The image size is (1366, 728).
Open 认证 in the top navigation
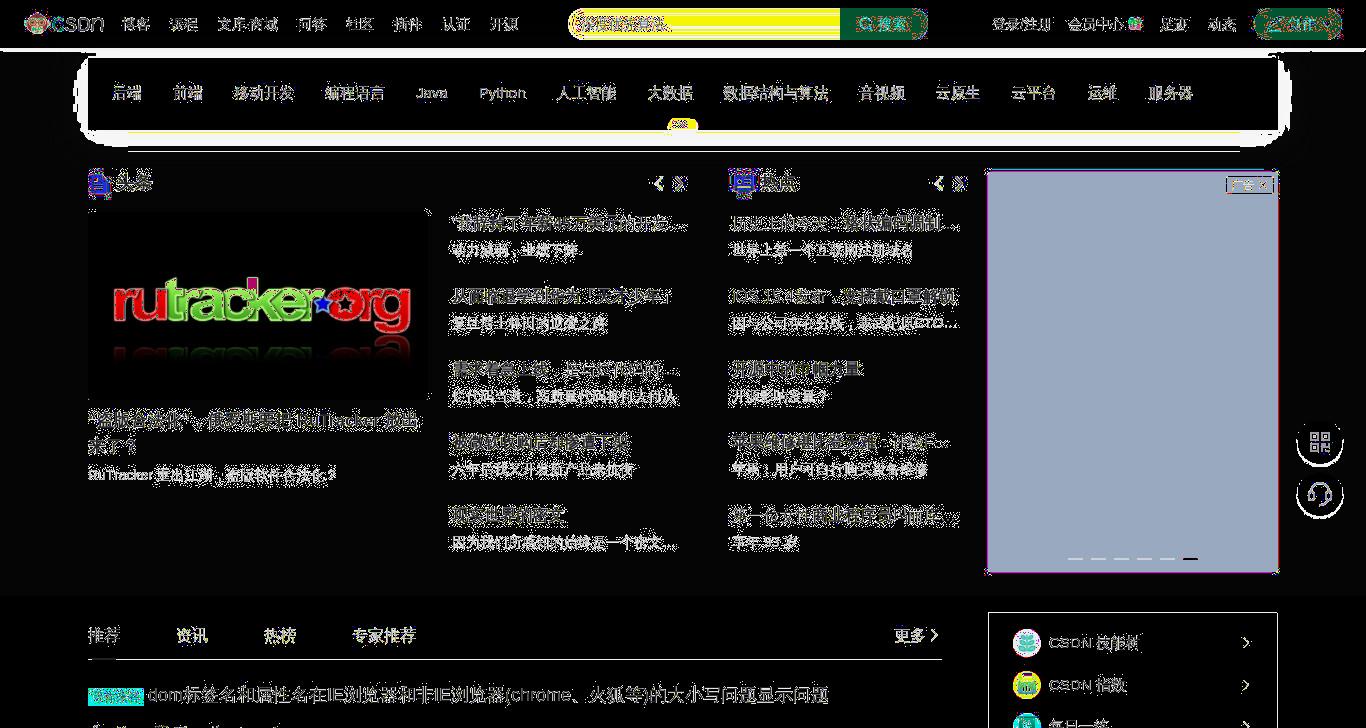click(x=456, y=24)
